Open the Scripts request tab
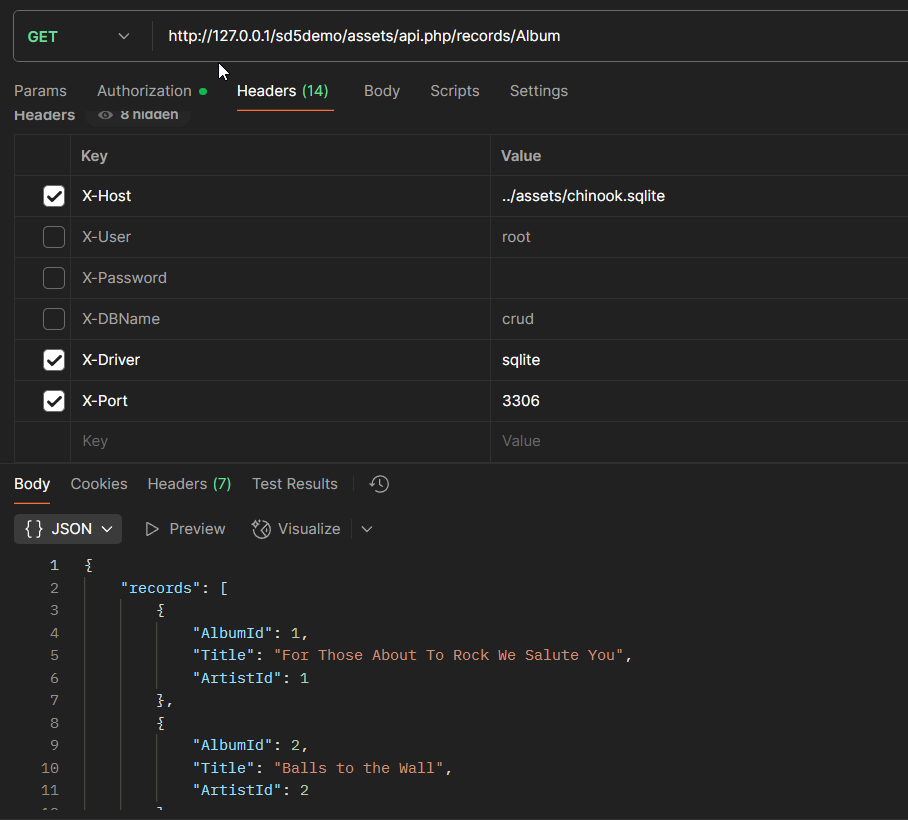Screen dimensions: 908x820 (454, 91)
